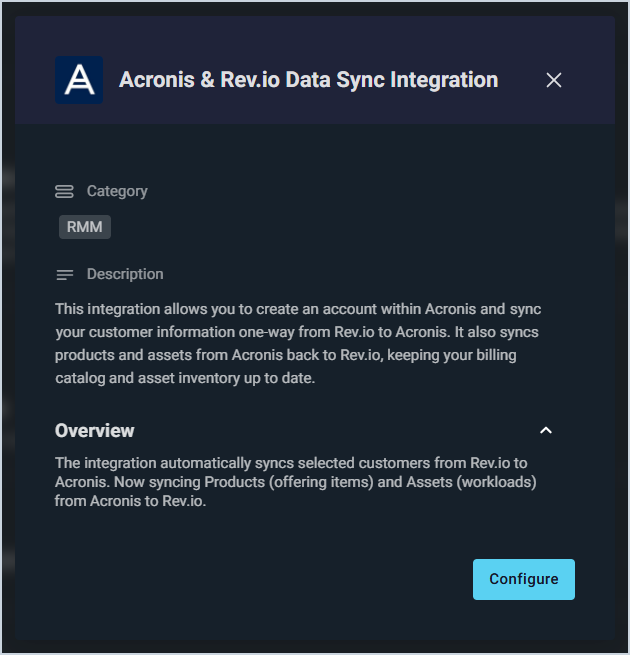Click the Category stack icon
Image resolution: width=630 pixels, height=655 pixels.
64,191
